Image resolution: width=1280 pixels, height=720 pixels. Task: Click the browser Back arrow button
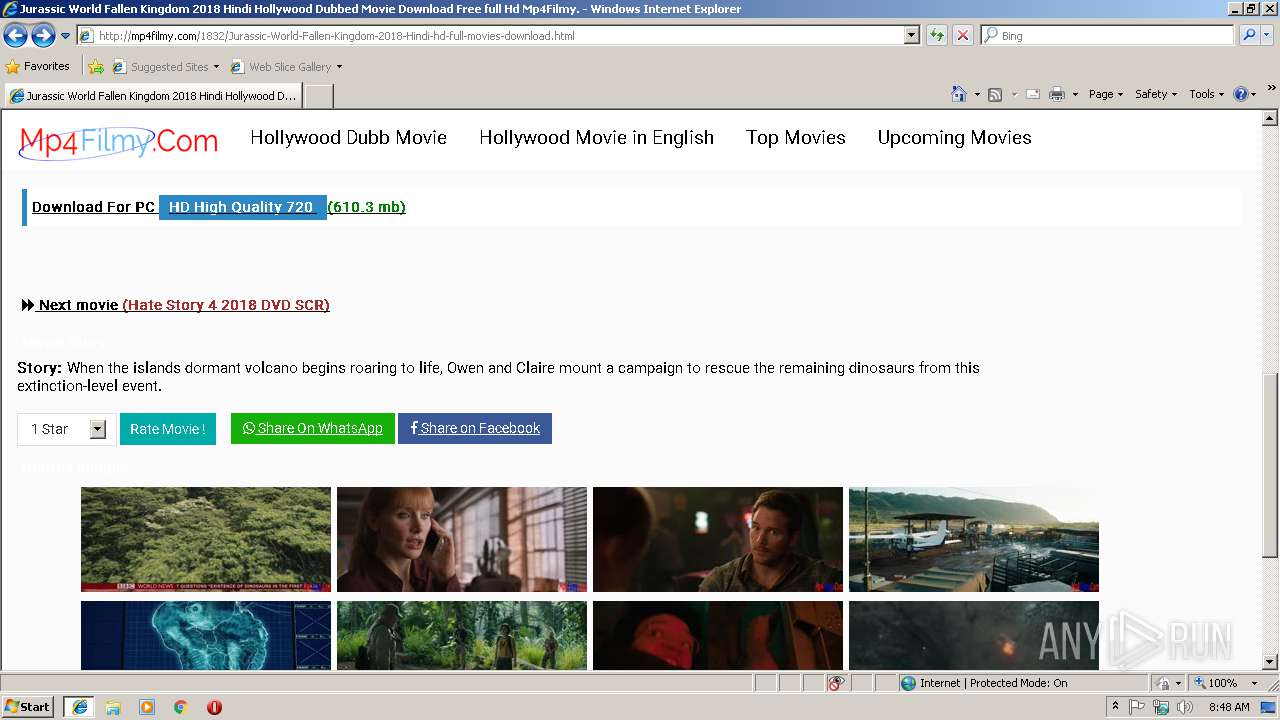pyautogui.click(x=15, y=36)
